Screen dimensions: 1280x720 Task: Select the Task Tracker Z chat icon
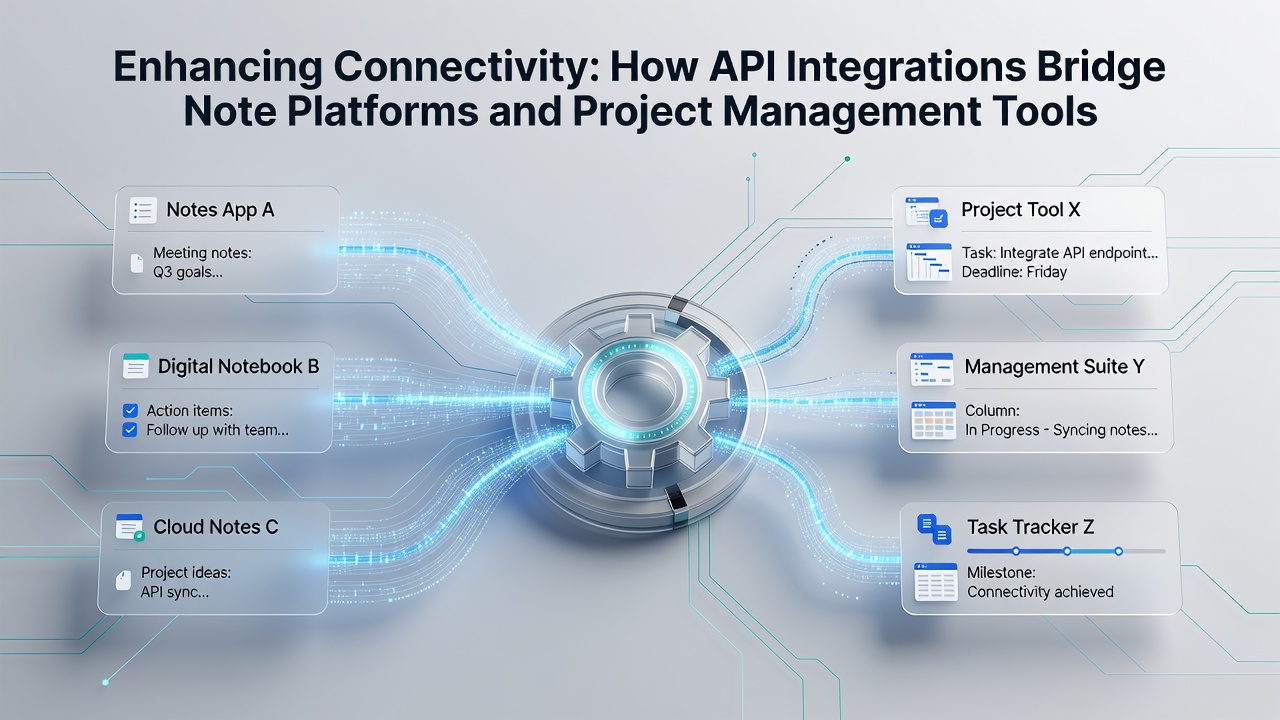point(932,528)
